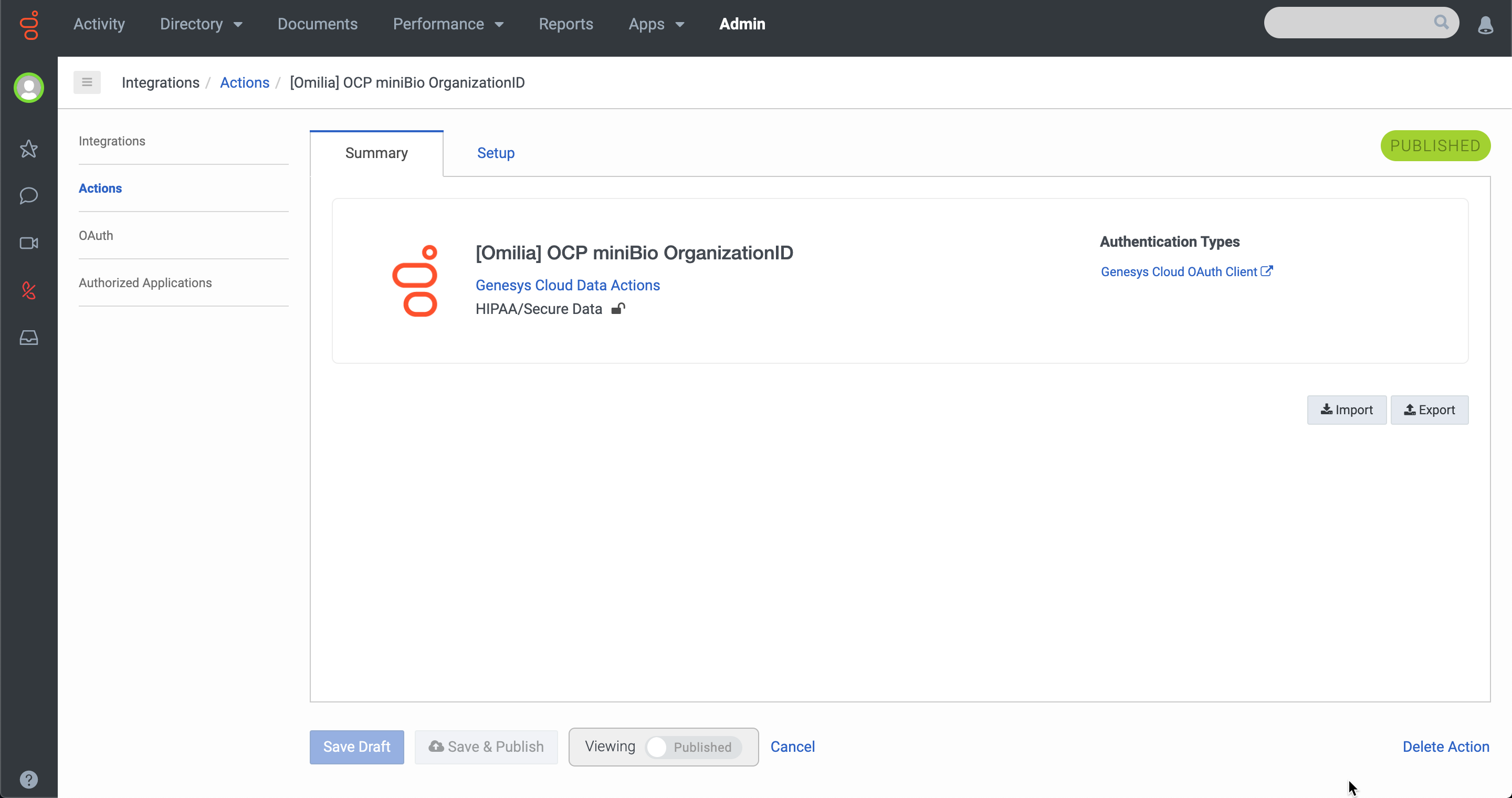Open the video camera icon in sidebar
The image size is (1512, 798).
pos(29,243)
